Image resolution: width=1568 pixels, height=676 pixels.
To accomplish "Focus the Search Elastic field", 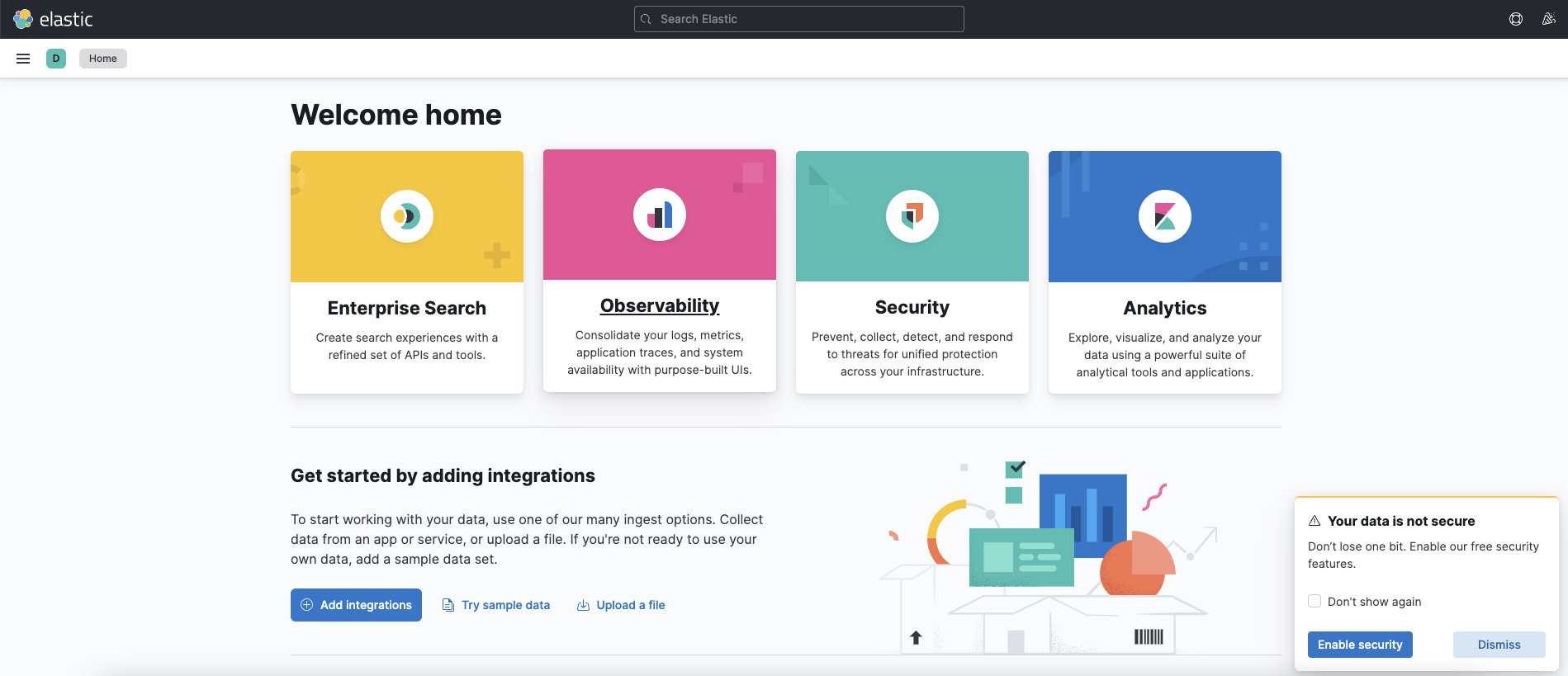I will click(799, 19).
